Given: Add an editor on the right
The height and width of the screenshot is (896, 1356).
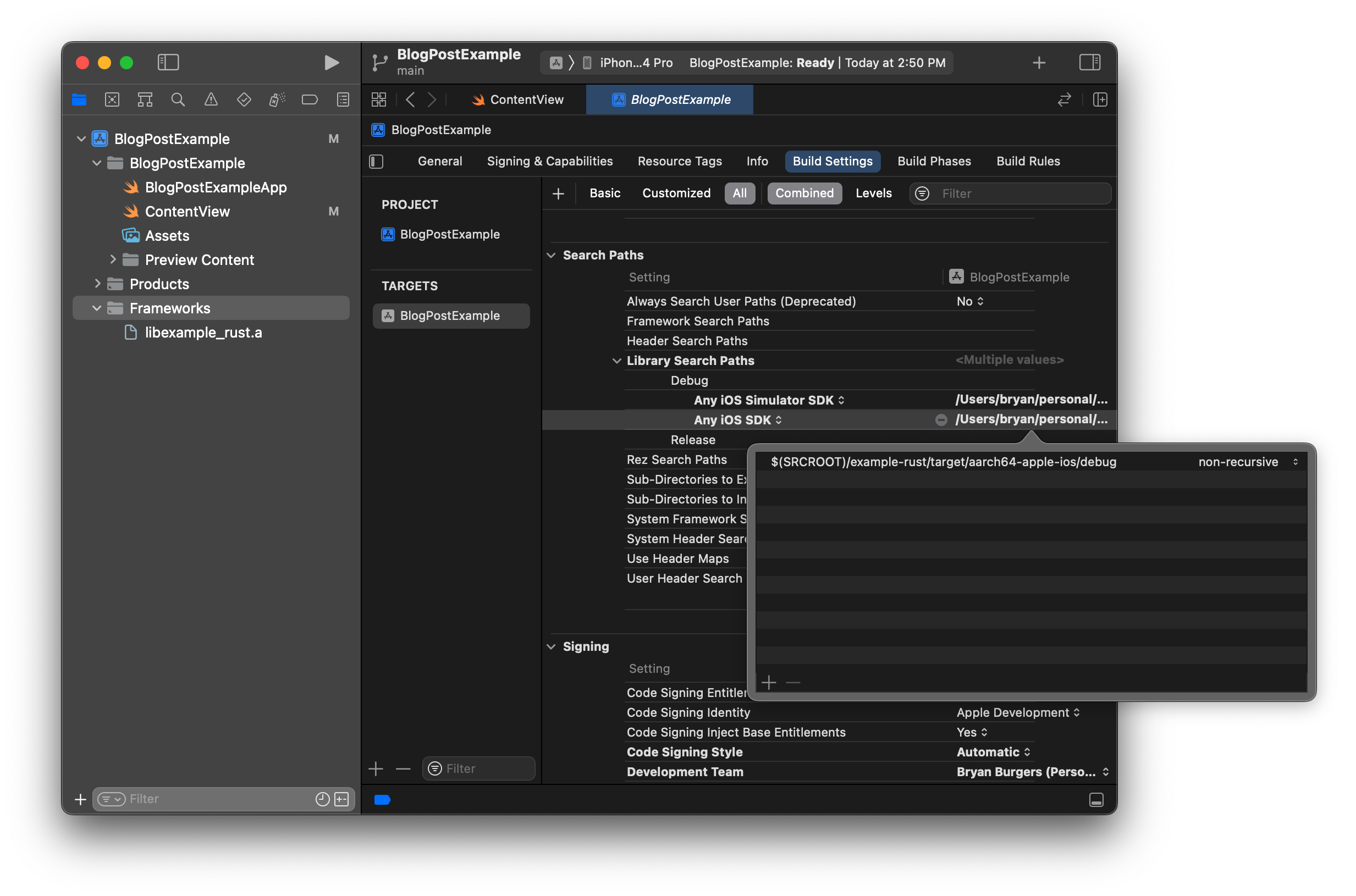Looking at the screenshot, I should (x=1100, y=100).
